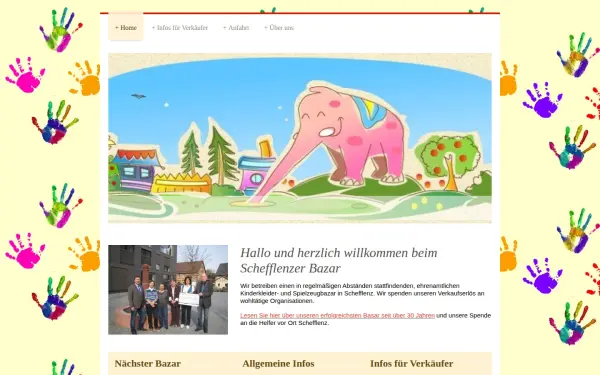Click the paragraph starting 'Wir betreiben einen'
The width and height of the screenshot is (600, 375).
[x=362, y=293]
